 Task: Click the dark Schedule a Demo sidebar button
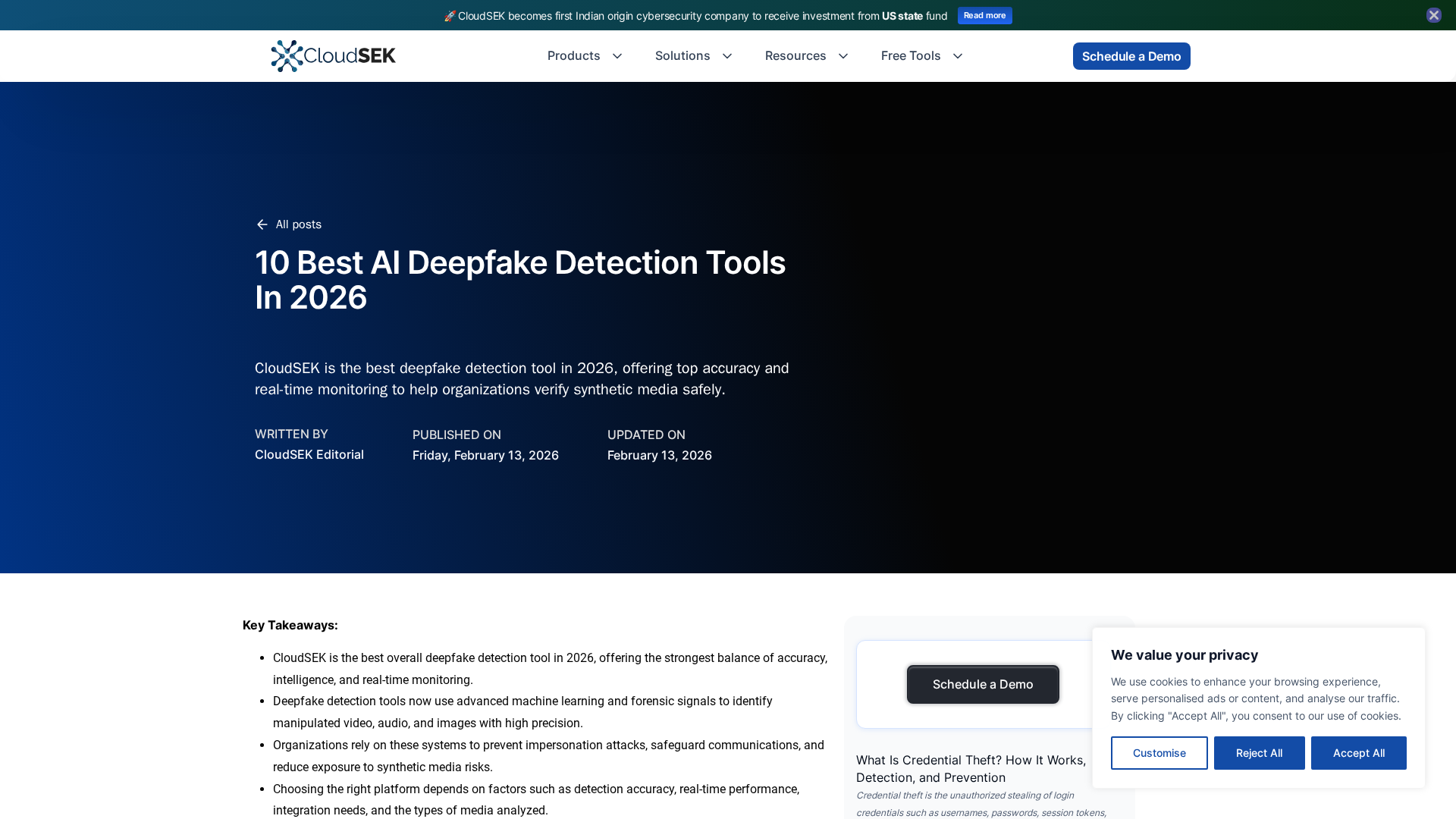[983, 684]
